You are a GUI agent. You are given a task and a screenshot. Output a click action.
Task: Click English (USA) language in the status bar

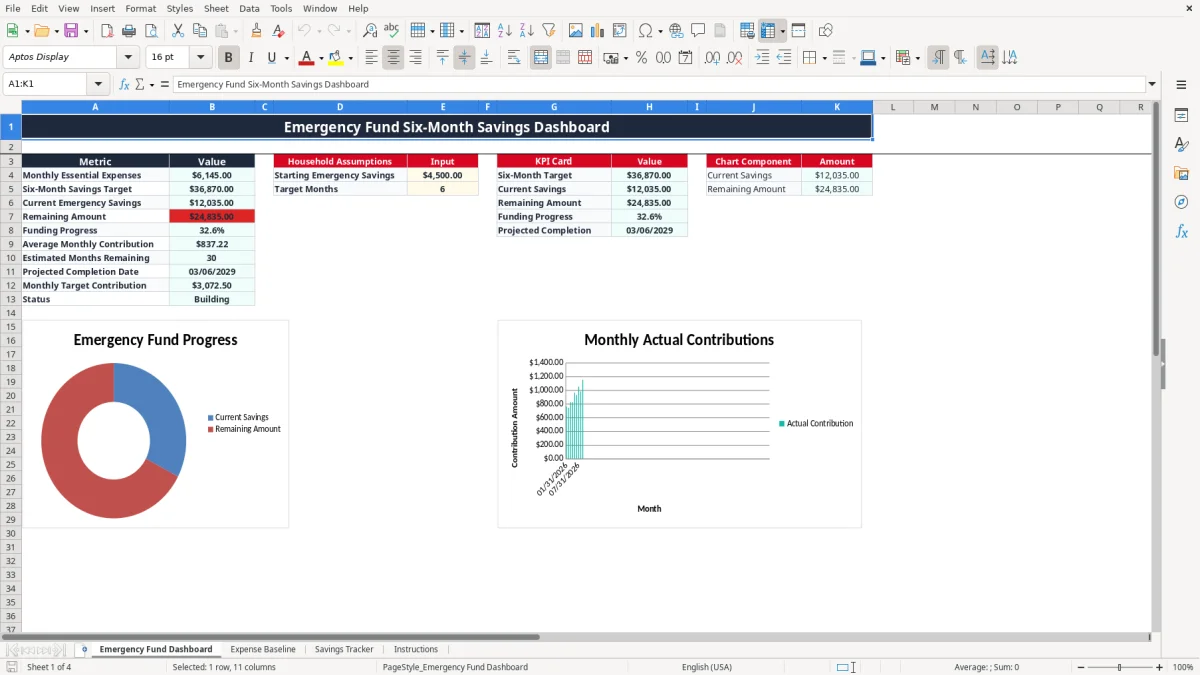[x=706, y=667]
